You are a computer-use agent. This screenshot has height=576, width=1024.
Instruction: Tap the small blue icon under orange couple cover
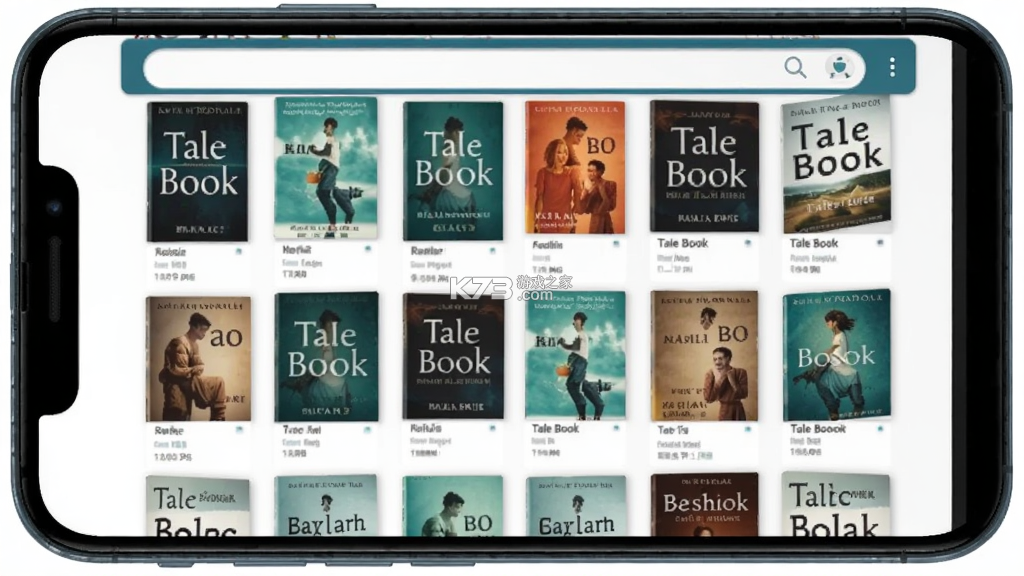click(616, 244)
